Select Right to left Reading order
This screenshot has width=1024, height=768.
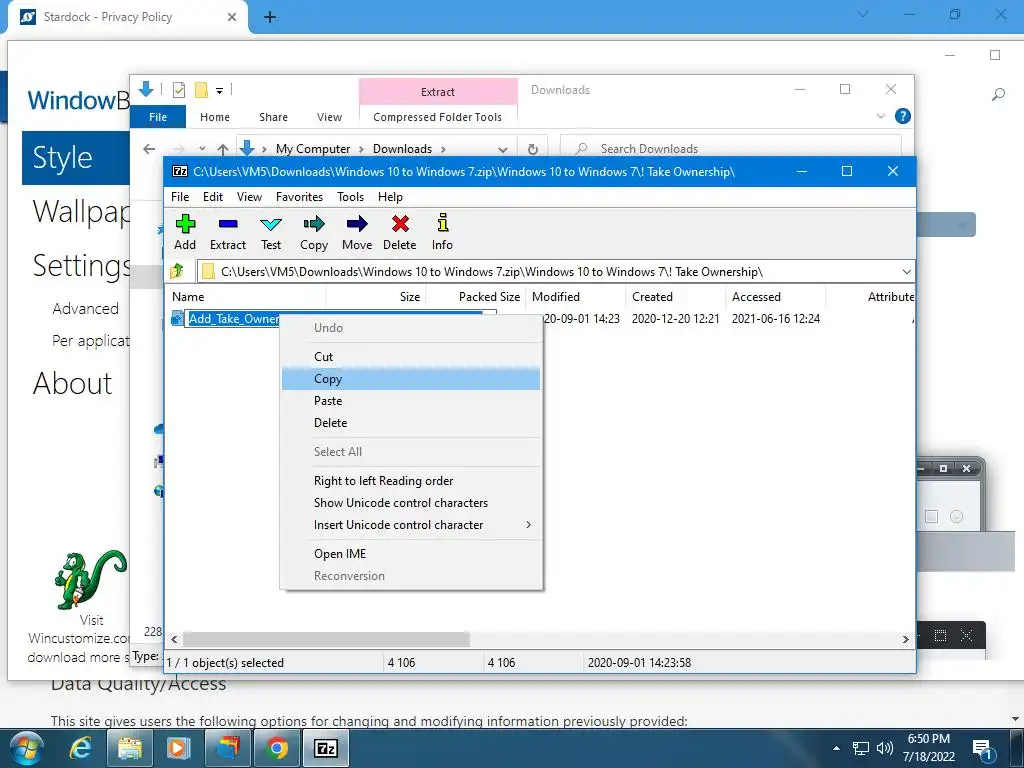click(411, 481)
